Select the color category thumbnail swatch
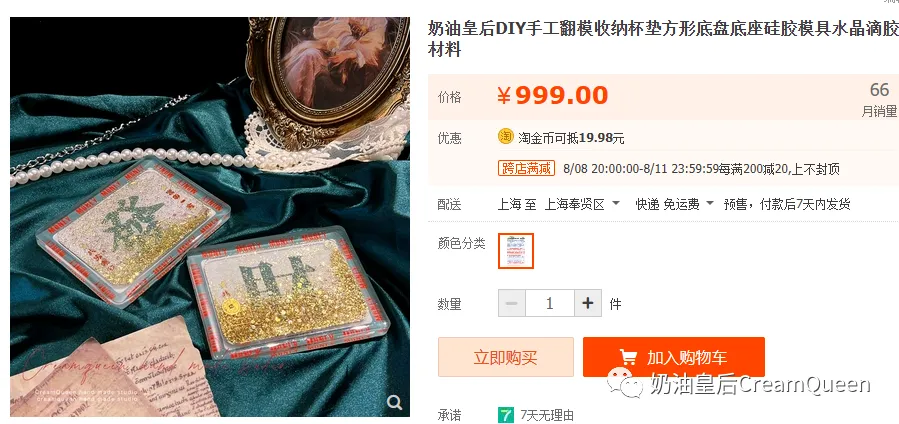The image size is (899, 424). [516, 251]
